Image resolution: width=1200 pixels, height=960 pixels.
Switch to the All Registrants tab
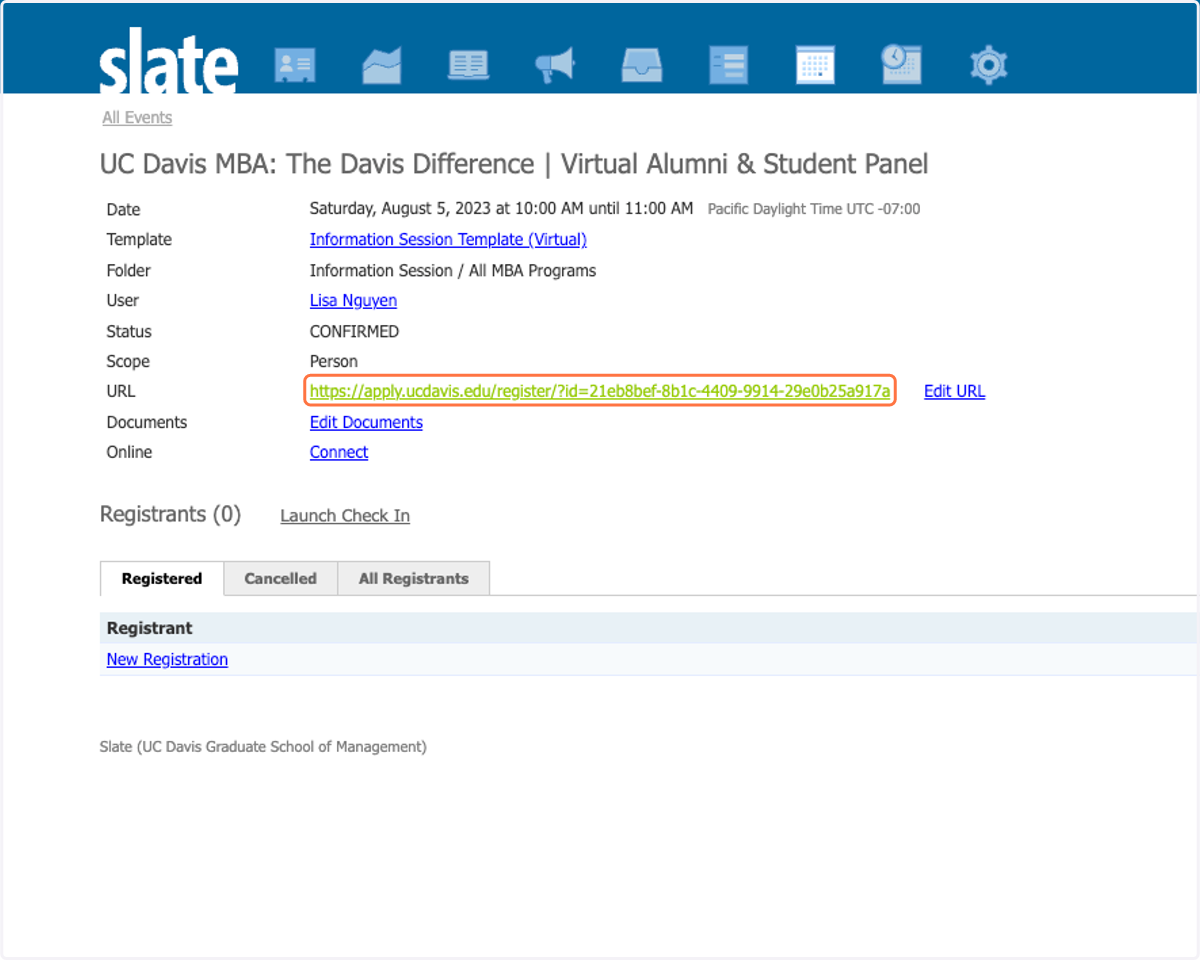(414, 579)
